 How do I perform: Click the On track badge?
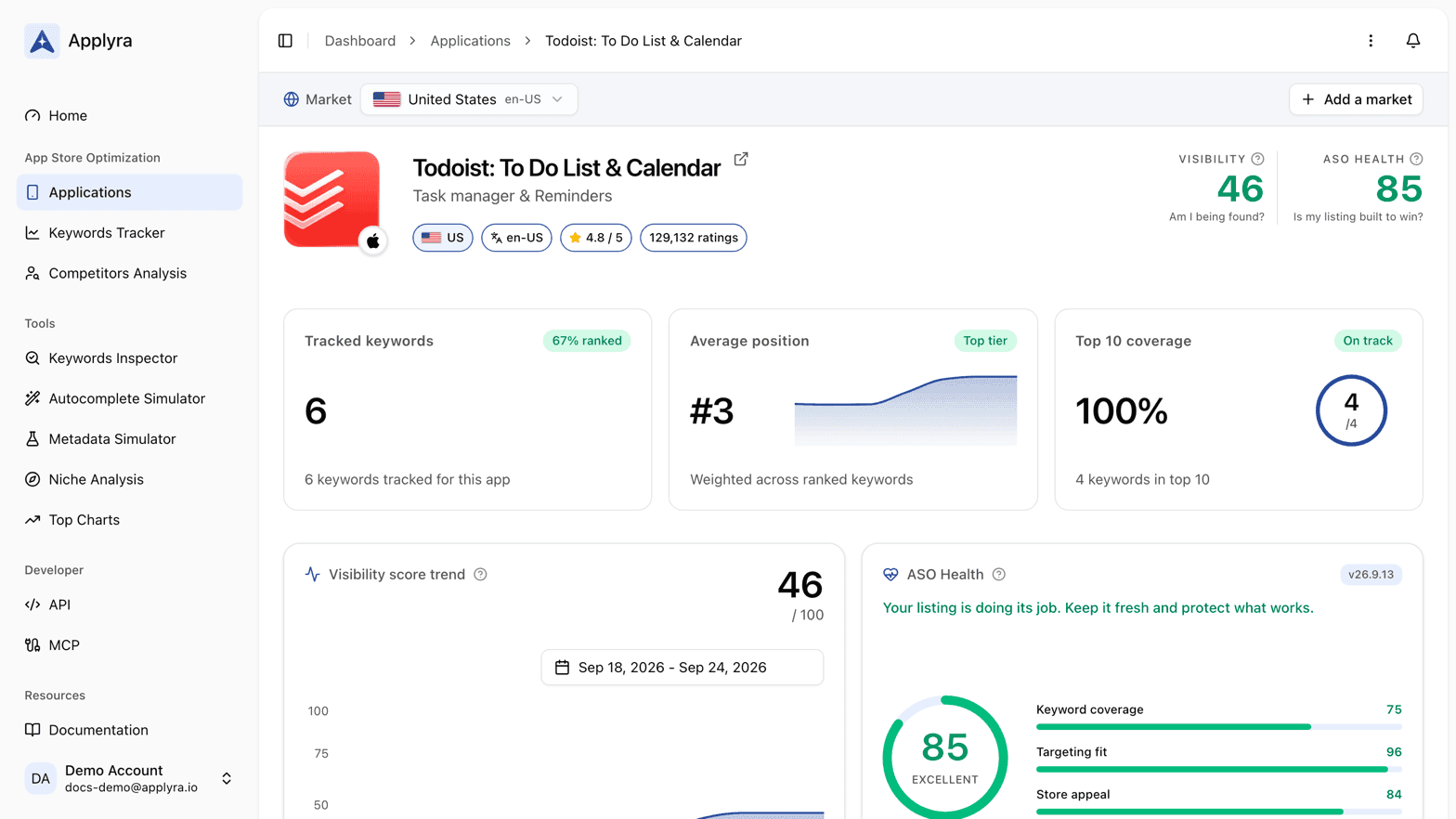coord(1368,341)
